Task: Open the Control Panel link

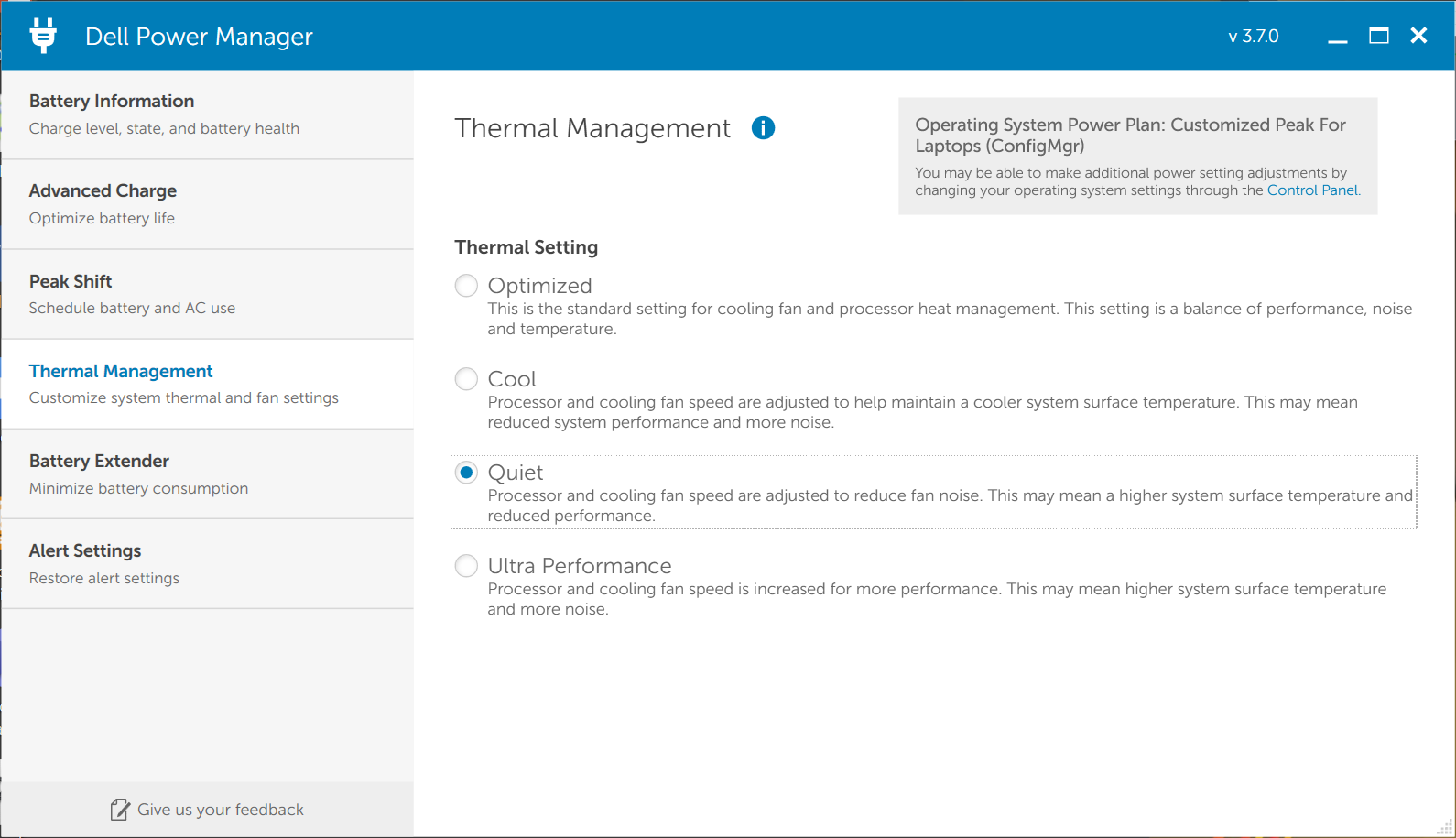Action: (1312, 190)
